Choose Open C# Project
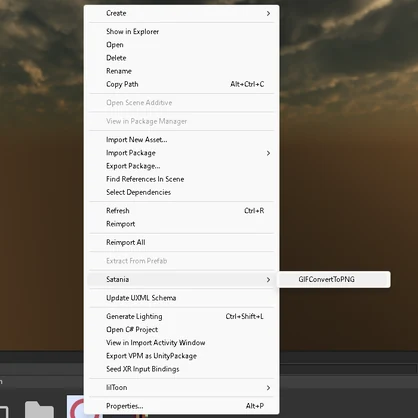Image resolution: width=418 pixels, height=418 pixels. [x=181, y=330]
